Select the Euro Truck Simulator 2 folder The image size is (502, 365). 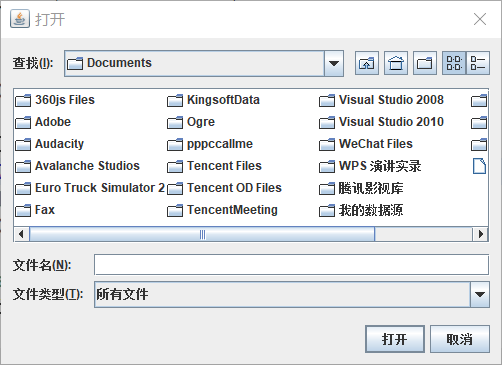[x=90, y=188]
